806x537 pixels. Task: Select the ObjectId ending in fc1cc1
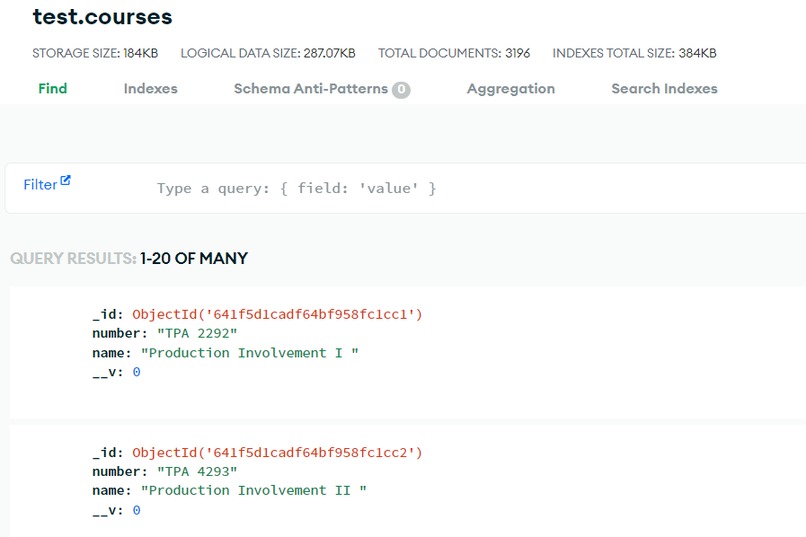pos(277,314)
